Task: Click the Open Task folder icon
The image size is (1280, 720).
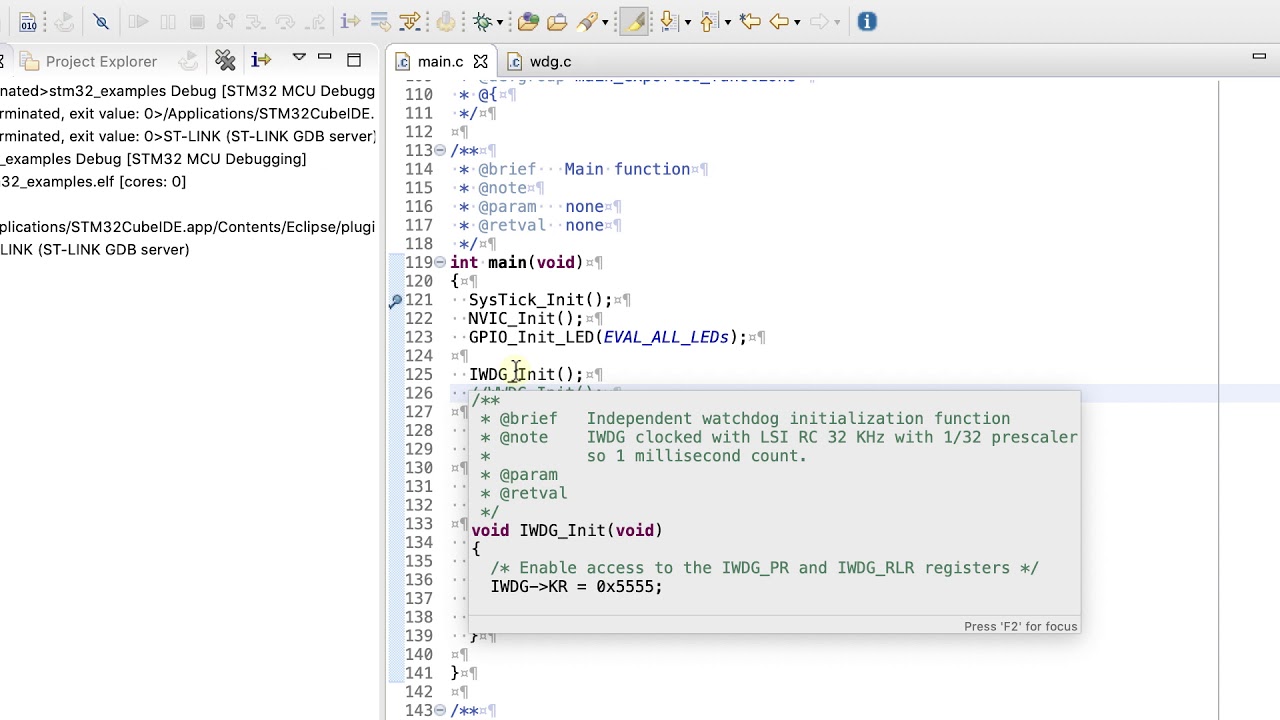Action: pyautogui.click(x=557, y=22)
